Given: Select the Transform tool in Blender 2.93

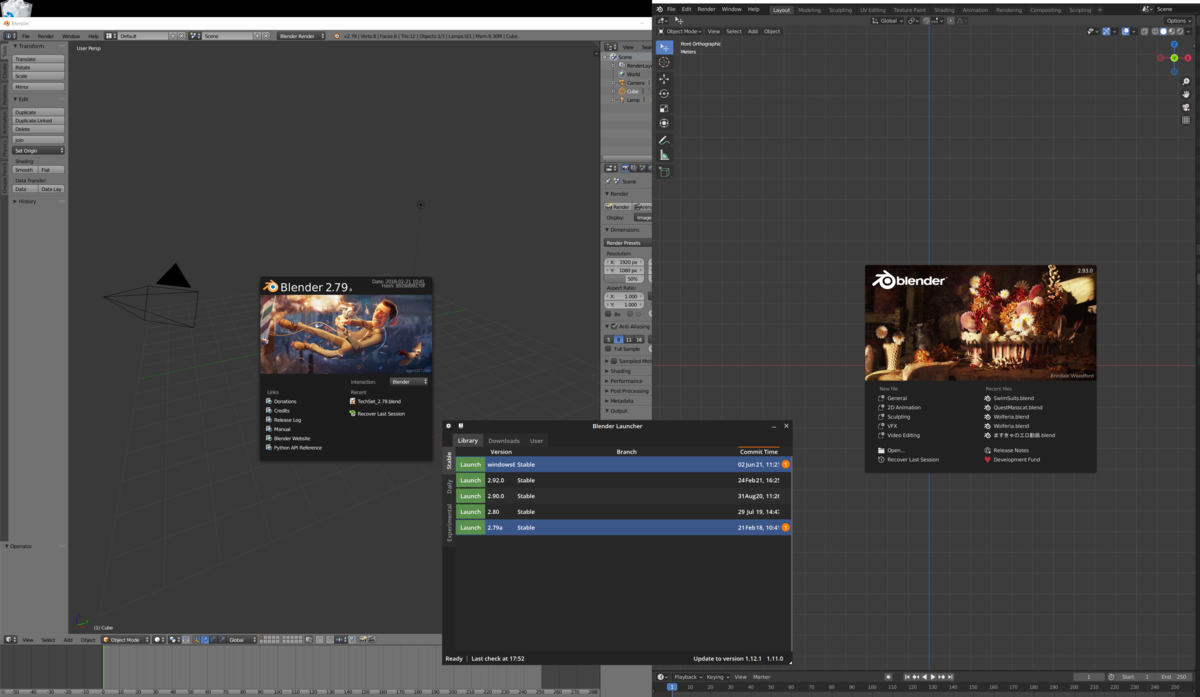Looking at the screenshot, I should [x=664, y=123].
